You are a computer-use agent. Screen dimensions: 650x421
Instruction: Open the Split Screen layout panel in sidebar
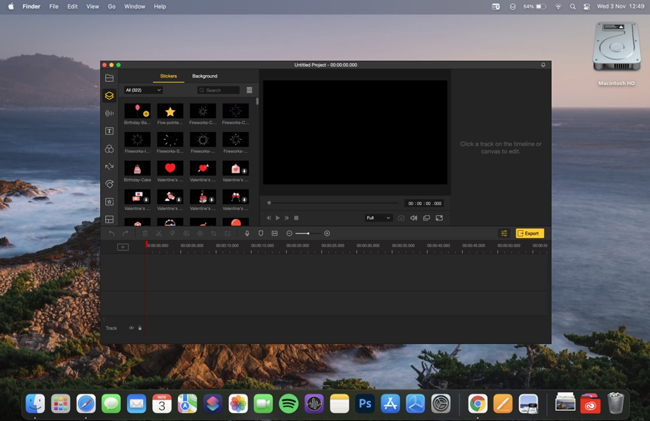click(x=109, y=219)
